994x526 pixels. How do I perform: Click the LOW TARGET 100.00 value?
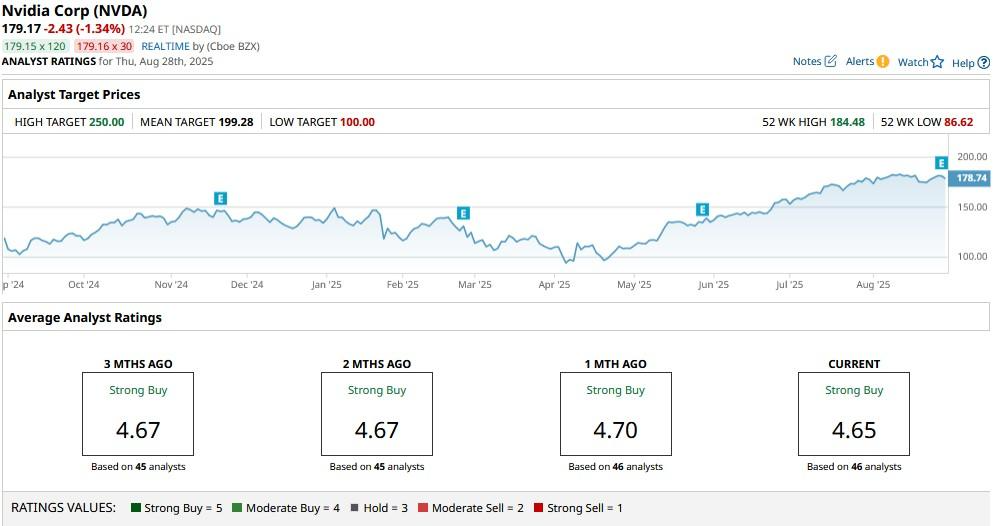(x=358, y=122)
